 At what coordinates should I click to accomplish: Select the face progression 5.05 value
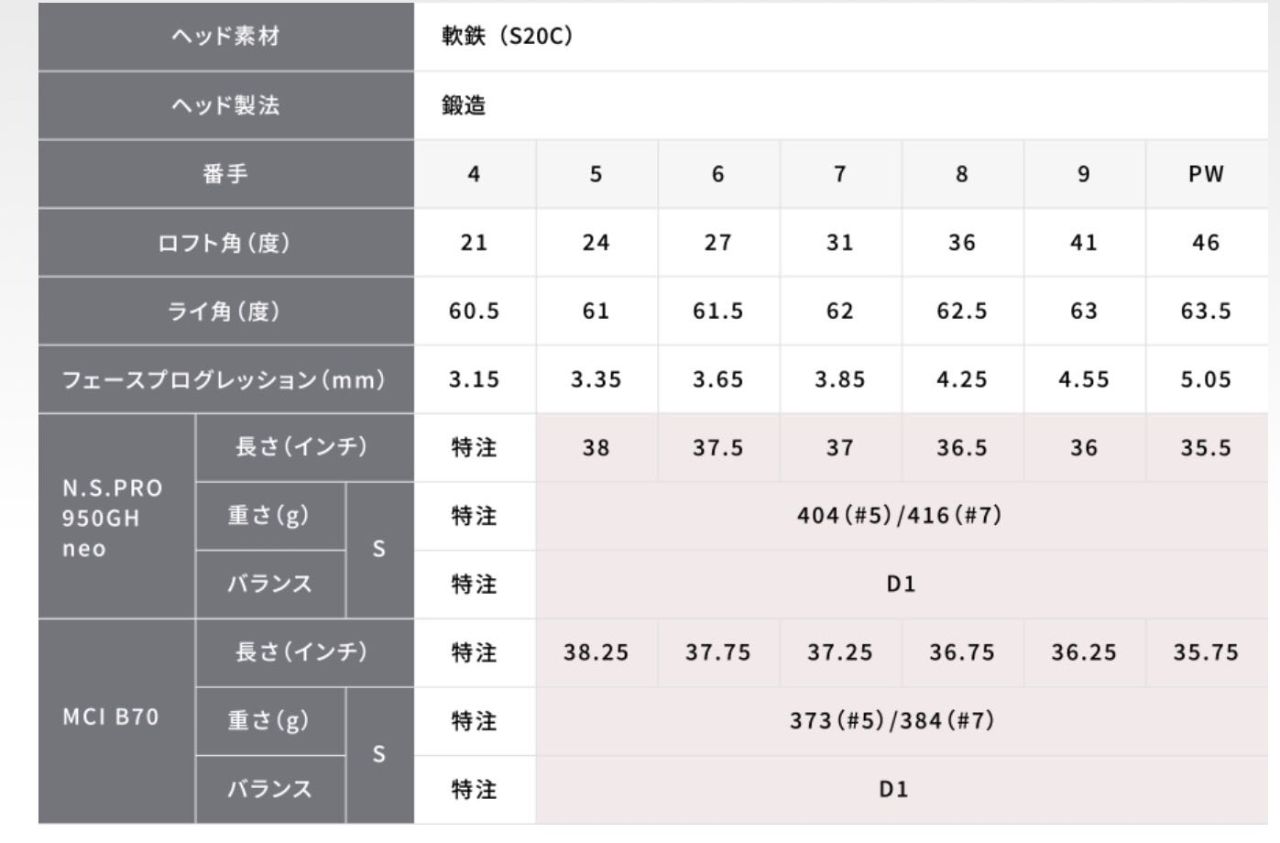[1206, 380]
